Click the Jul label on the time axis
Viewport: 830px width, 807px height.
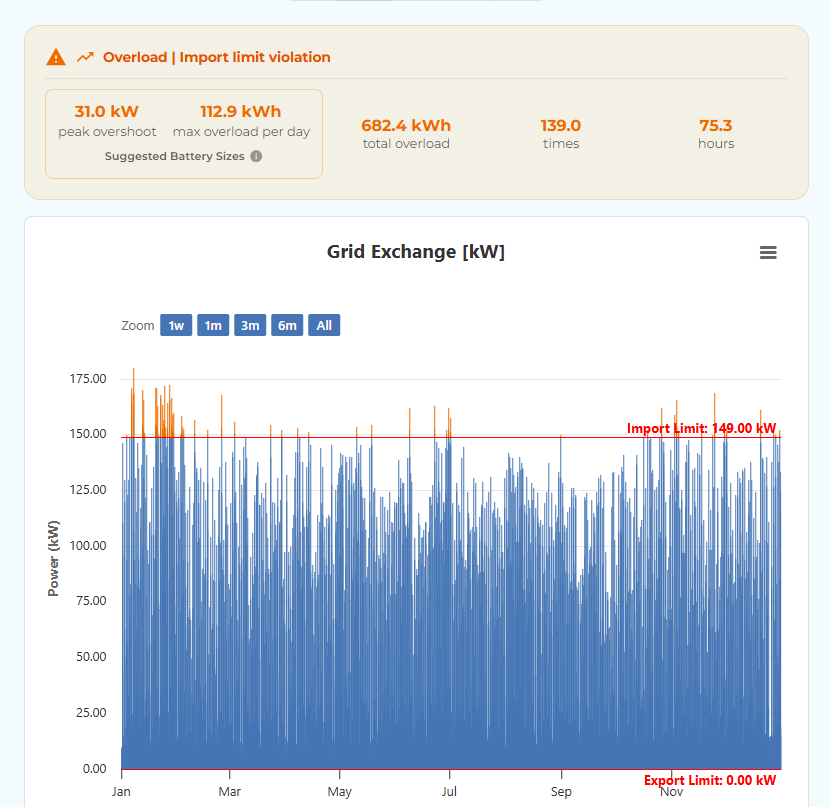(450, 791)
